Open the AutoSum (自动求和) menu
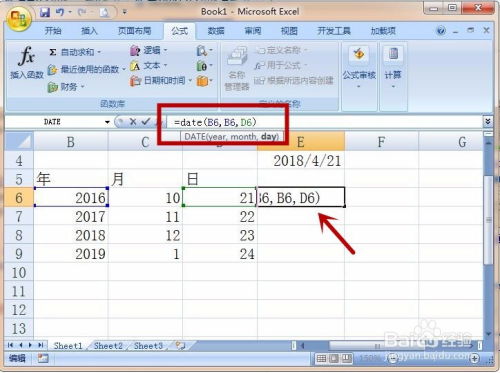 (75, 52)
